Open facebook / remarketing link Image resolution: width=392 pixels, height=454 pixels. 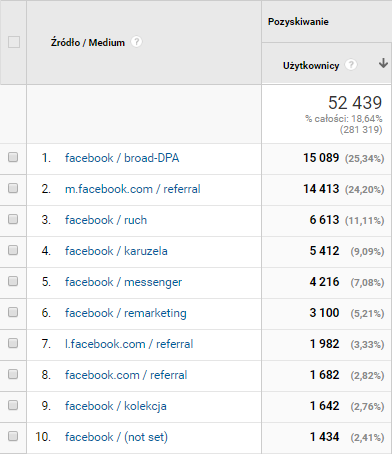pyautogui.click(x=126, y=313)
